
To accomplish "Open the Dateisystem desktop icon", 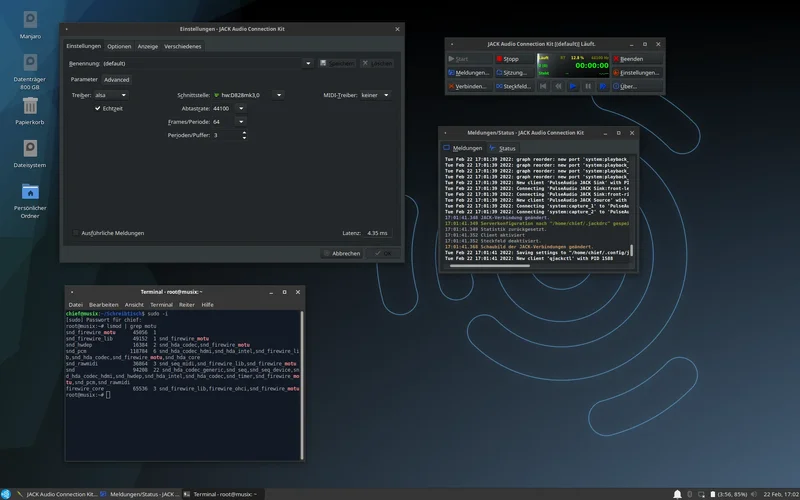I will (30, 149).
